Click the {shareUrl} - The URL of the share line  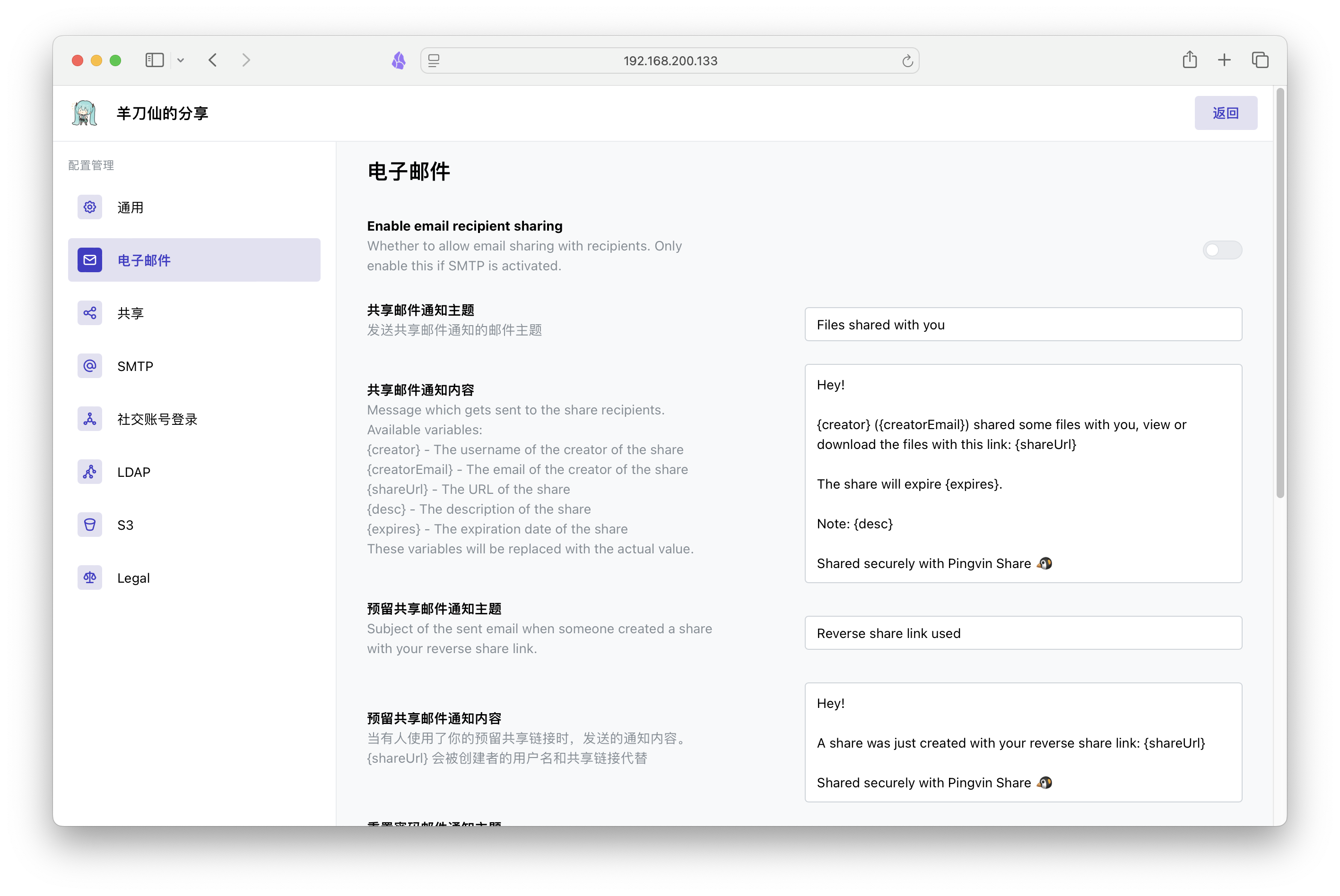(x=468, y=489)
